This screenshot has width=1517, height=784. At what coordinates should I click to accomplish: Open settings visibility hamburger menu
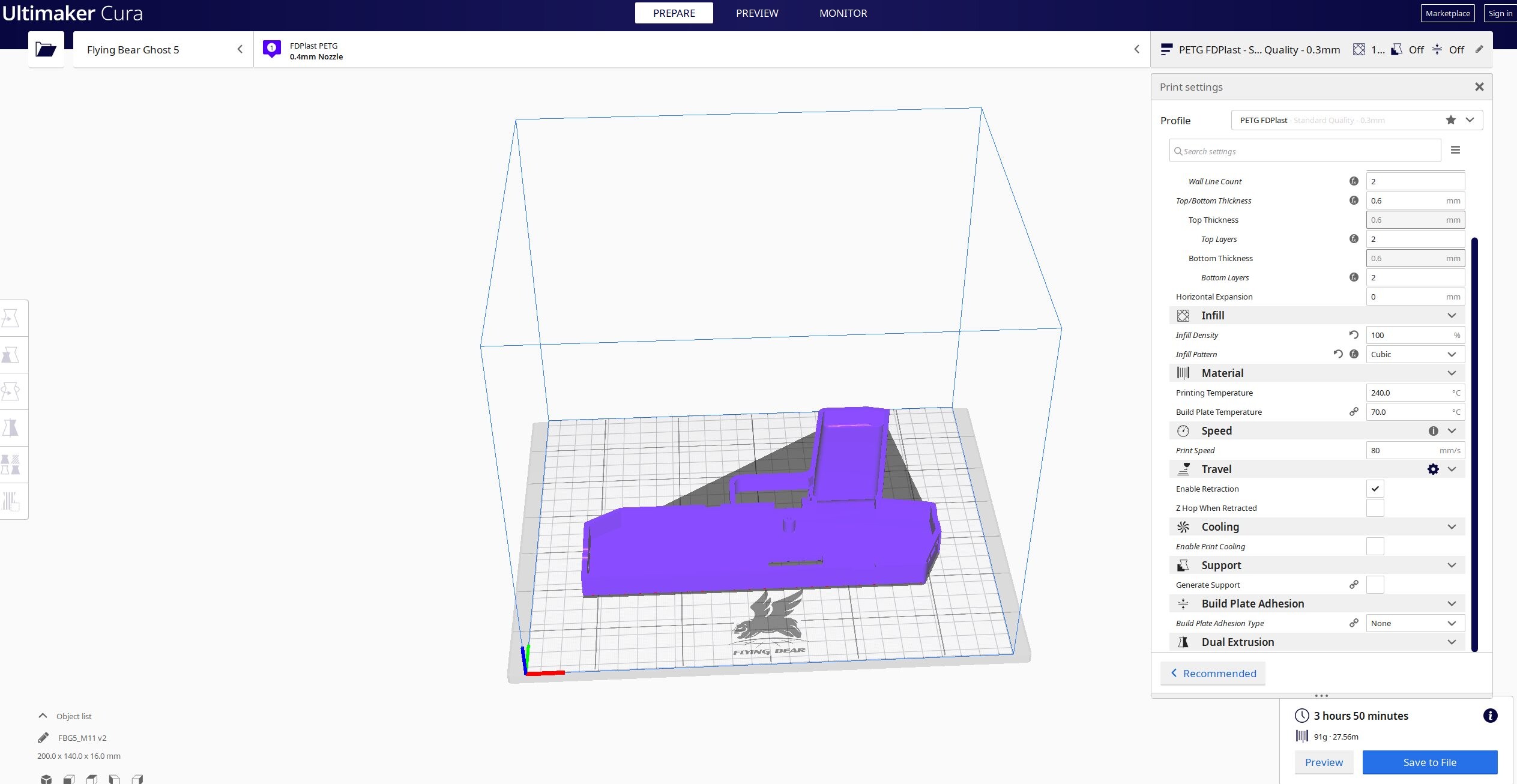click(x=1455, y=150)
